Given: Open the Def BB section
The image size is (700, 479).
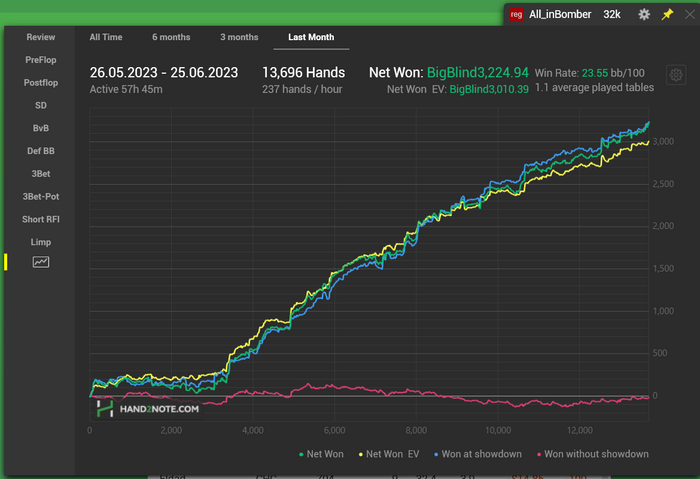Looking at the screenshot, I should 41,151.
